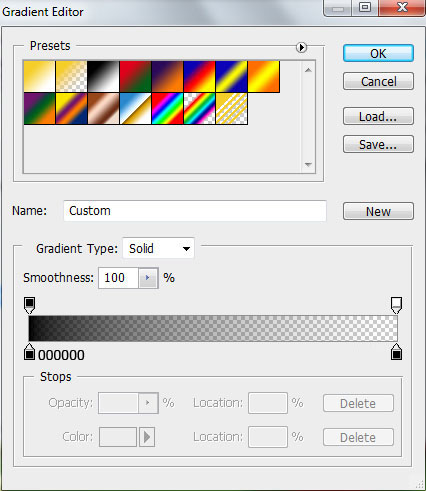Select the rainbow spectrum preset gradient
Viewport: 426px width, 491px height.
pyautogui.click(x=167, y=109)
